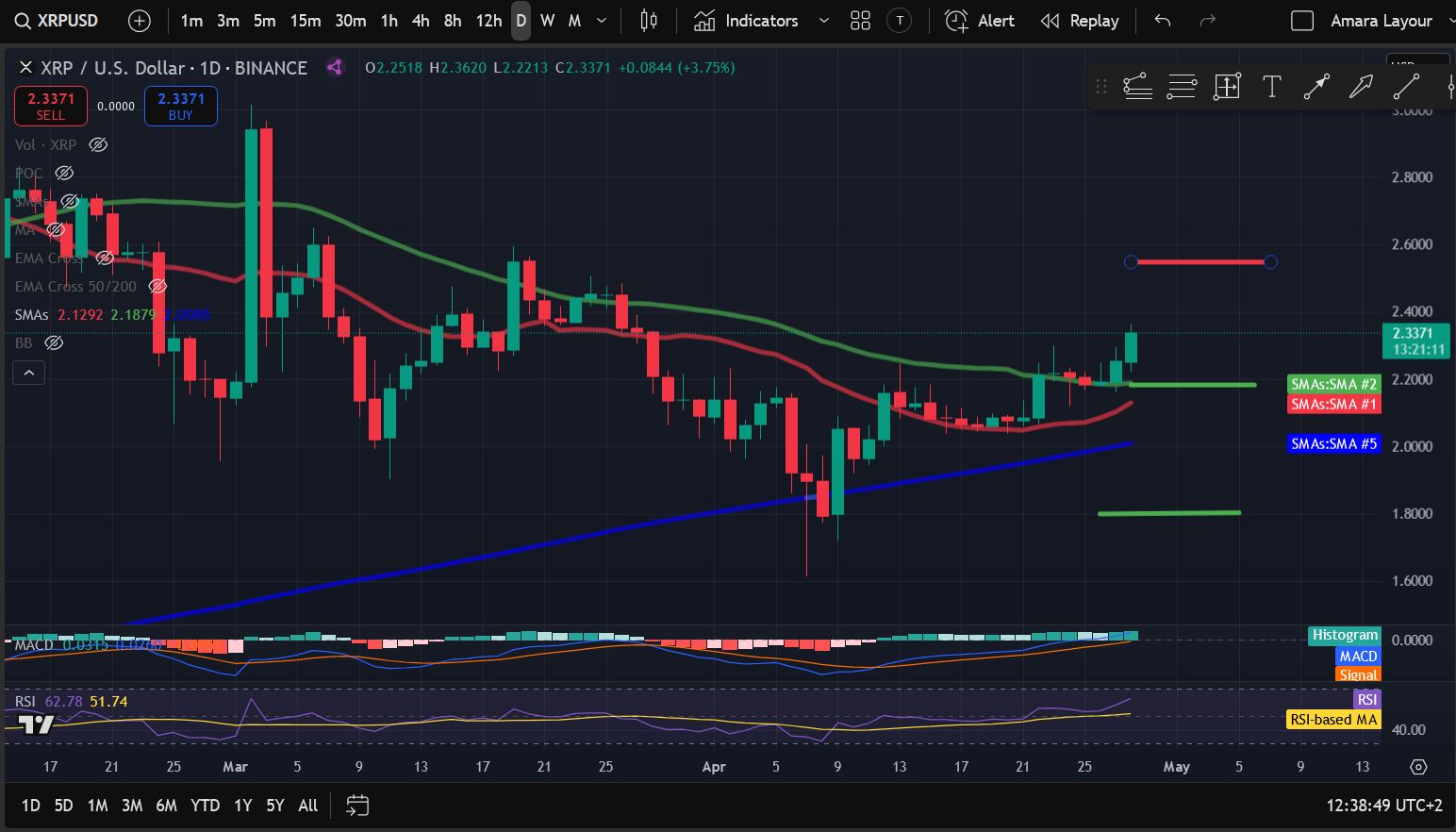Select the boxed-cross measure tool in drawing toolbar
The image size is (1456, 832).
(1227, 87)
